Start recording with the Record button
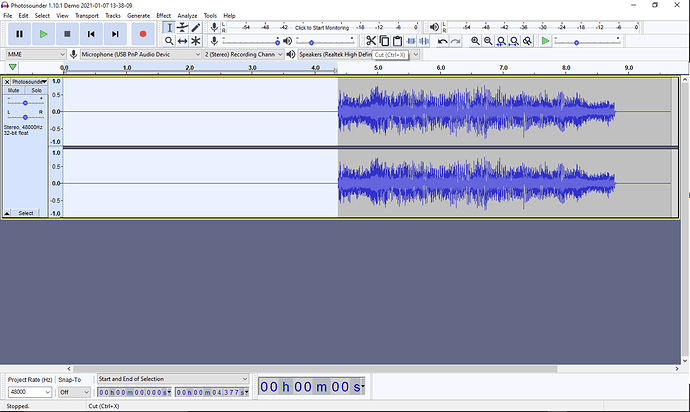690x412 pixels. (x=143, y=34)
